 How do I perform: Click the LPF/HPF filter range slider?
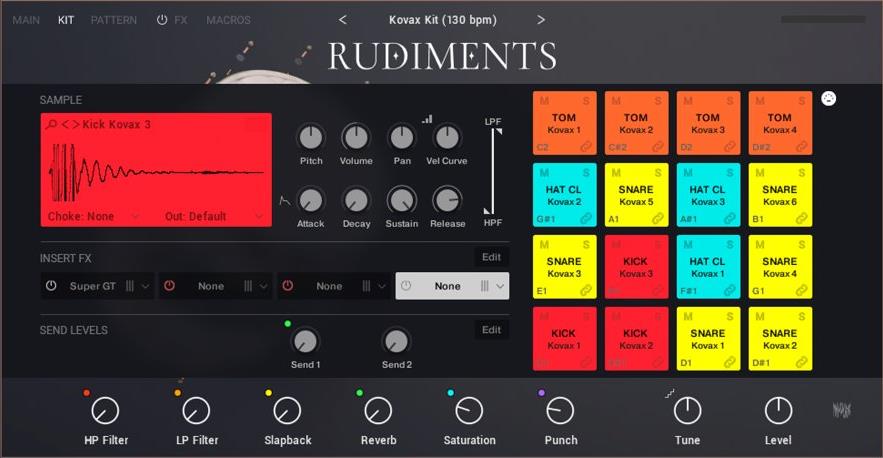tap(492, 171)
